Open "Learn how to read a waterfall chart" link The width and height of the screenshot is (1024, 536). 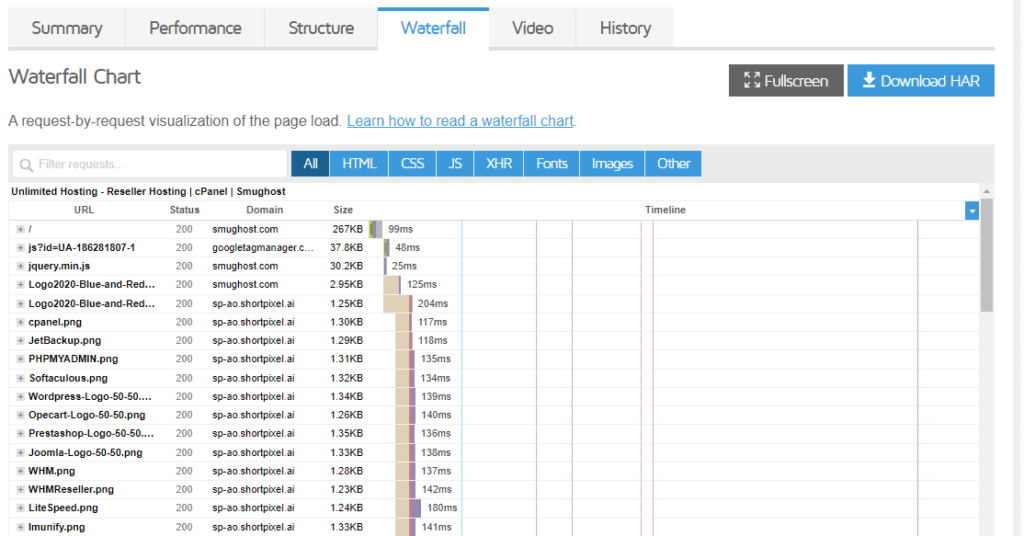460,121
